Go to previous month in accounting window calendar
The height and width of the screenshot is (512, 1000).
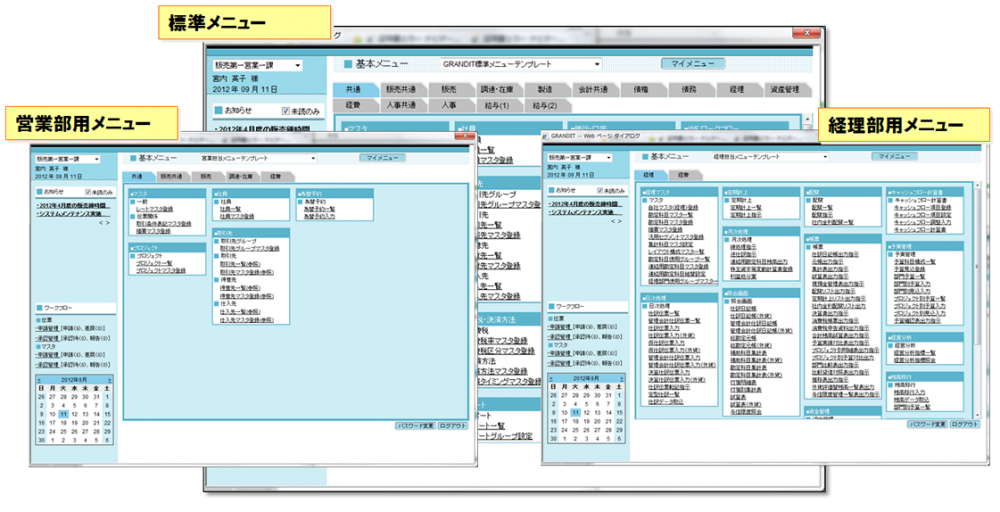[551, 379]
